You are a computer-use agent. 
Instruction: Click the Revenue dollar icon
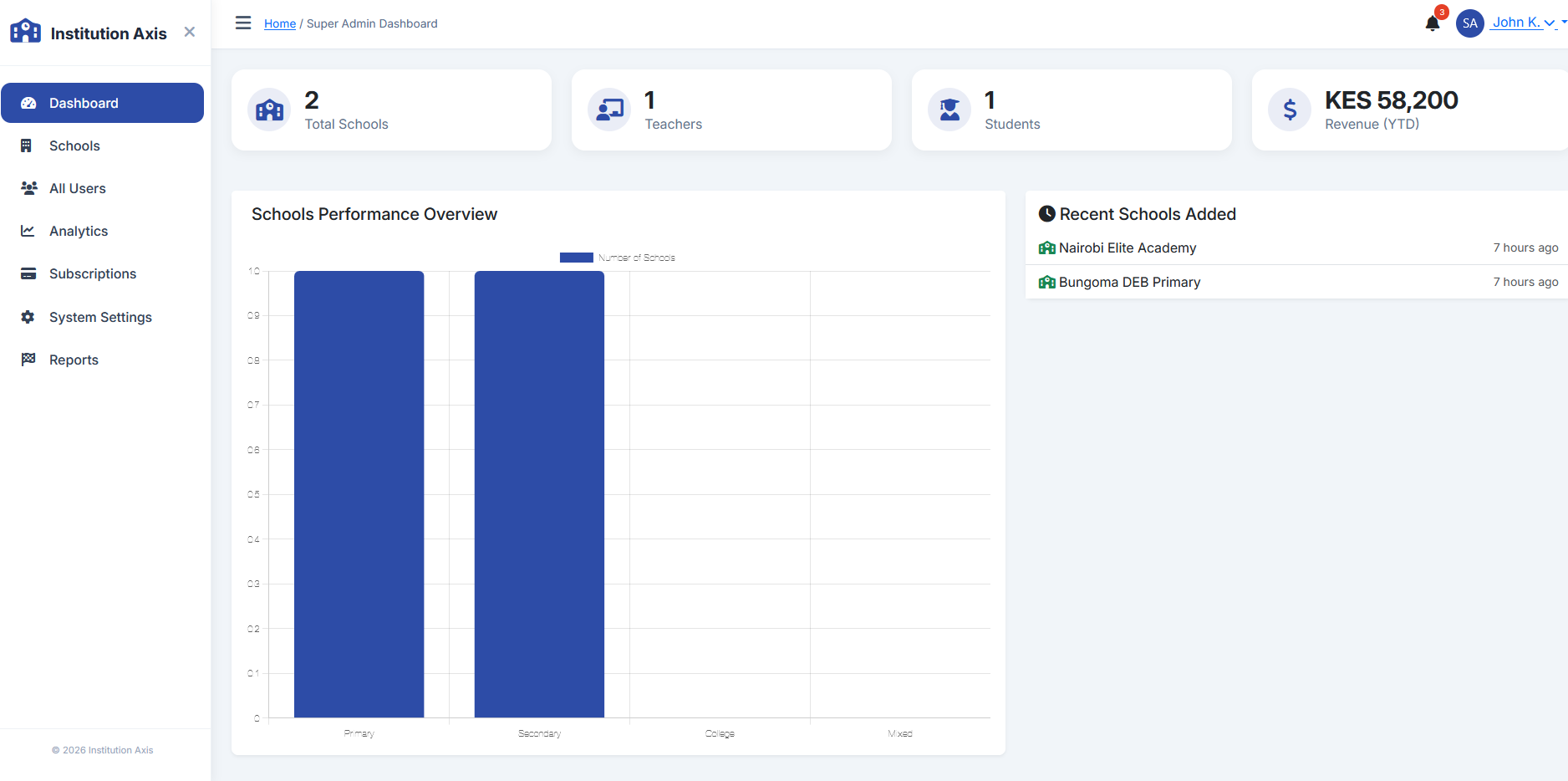tap(1289, 110)
